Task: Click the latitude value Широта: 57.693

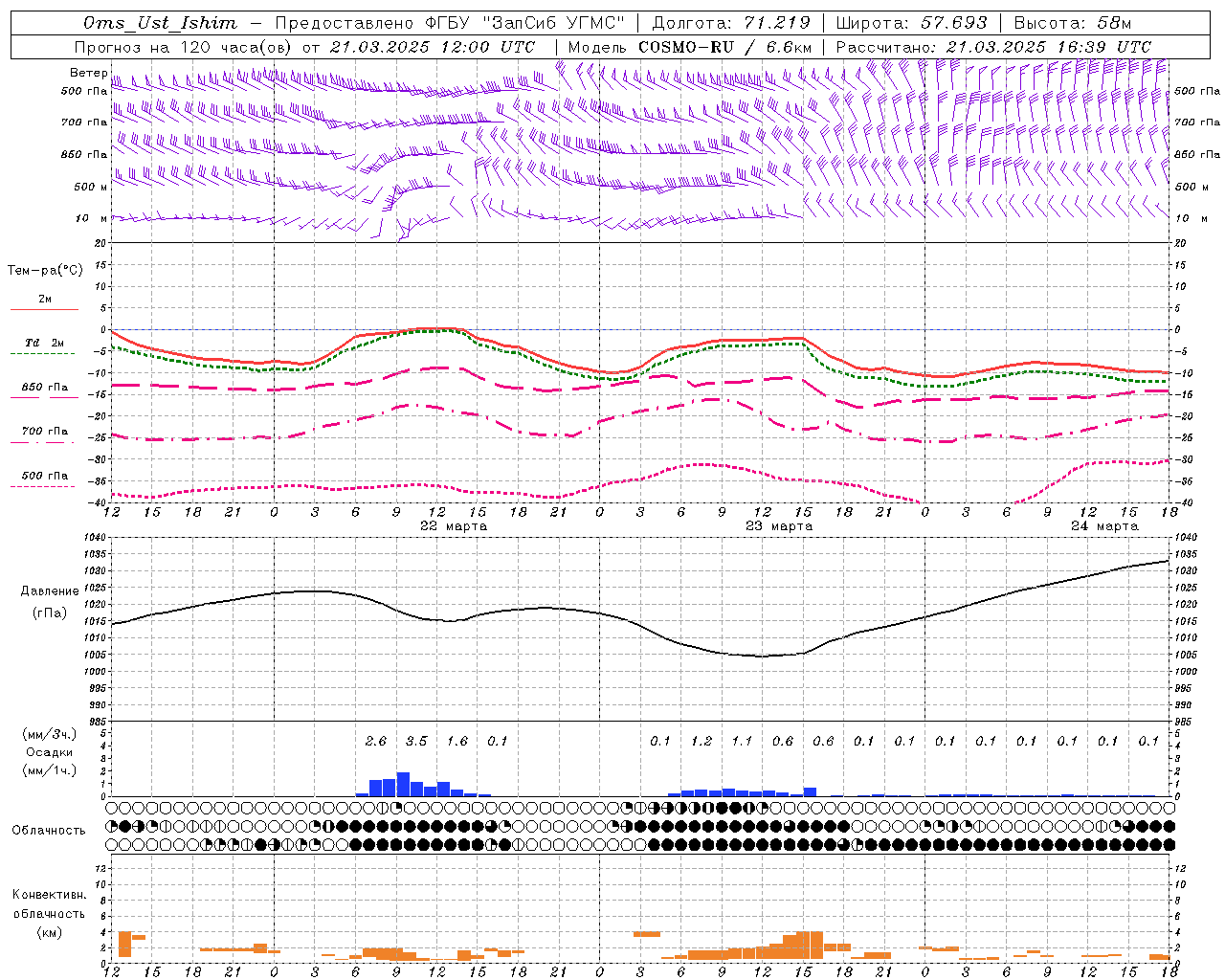Action: tap(911, 23)
